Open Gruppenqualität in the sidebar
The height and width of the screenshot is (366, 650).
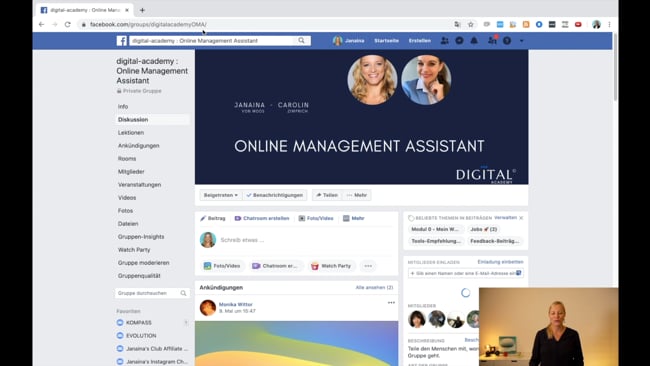tap(139, 276)
